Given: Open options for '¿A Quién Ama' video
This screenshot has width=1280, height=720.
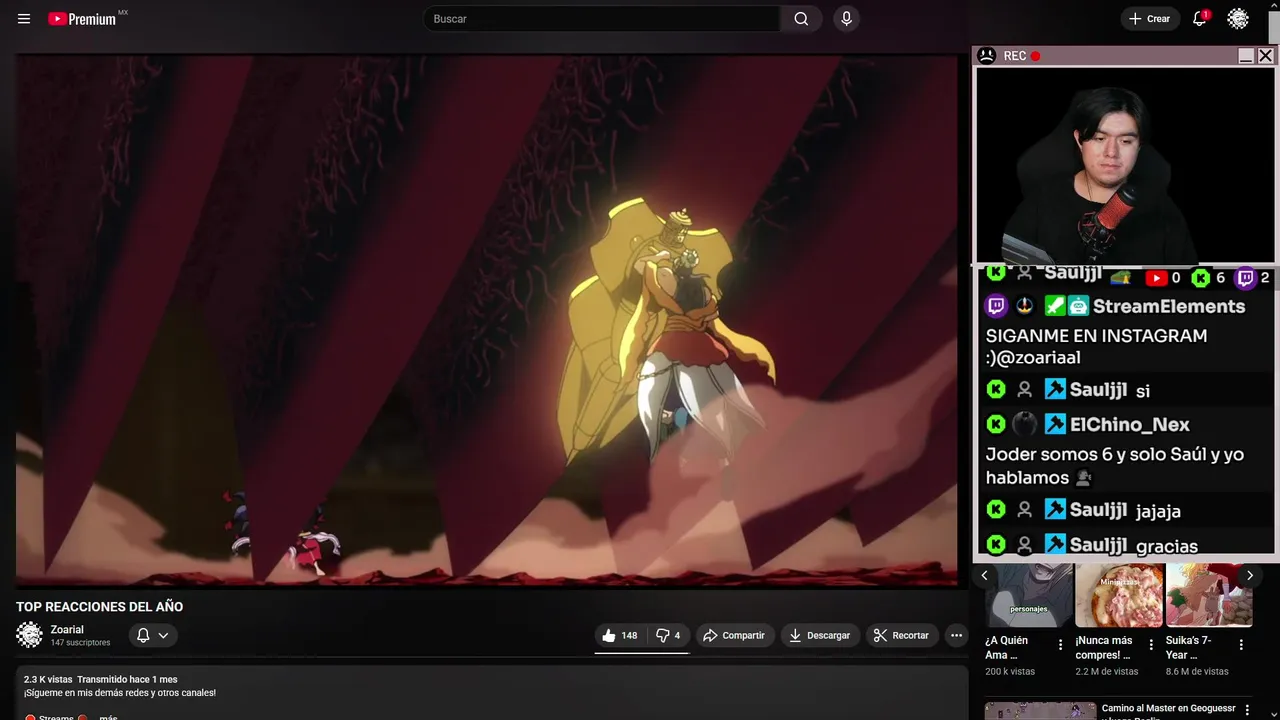Looking at the screenshot, I should pyautogui.click(x=1061, y=645).
